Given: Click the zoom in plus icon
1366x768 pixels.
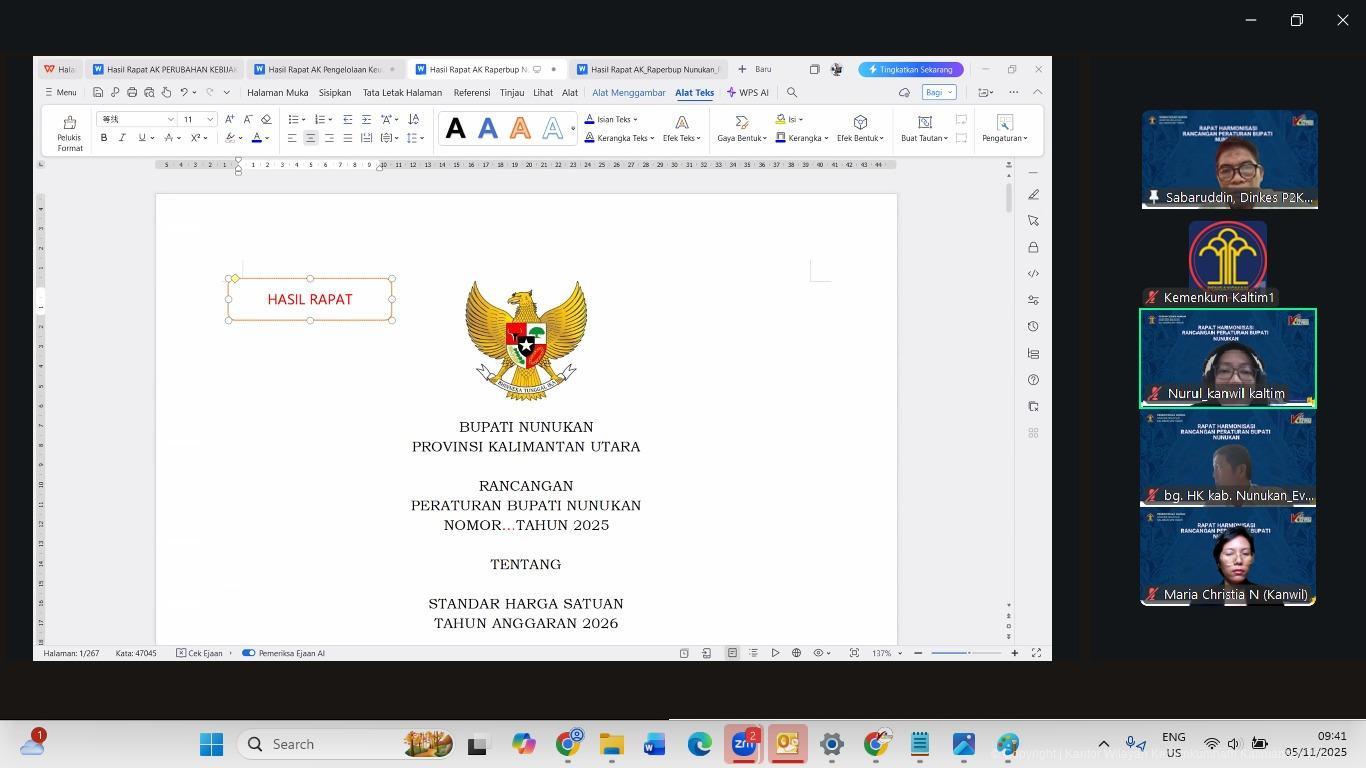Looking at the screenshot, I should click(x=1014, y=653).
